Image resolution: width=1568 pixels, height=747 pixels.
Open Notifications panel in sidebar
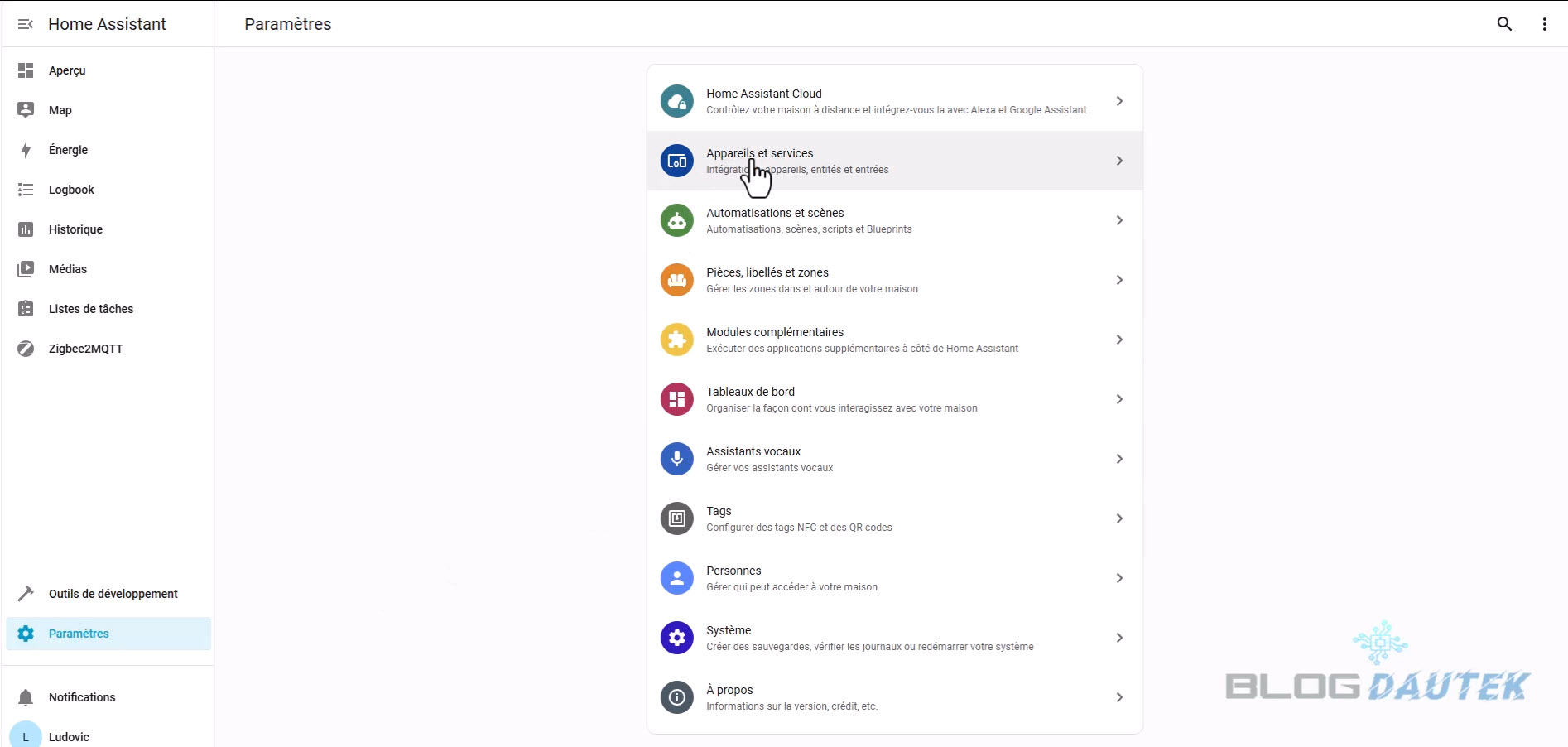click(82, 697)
